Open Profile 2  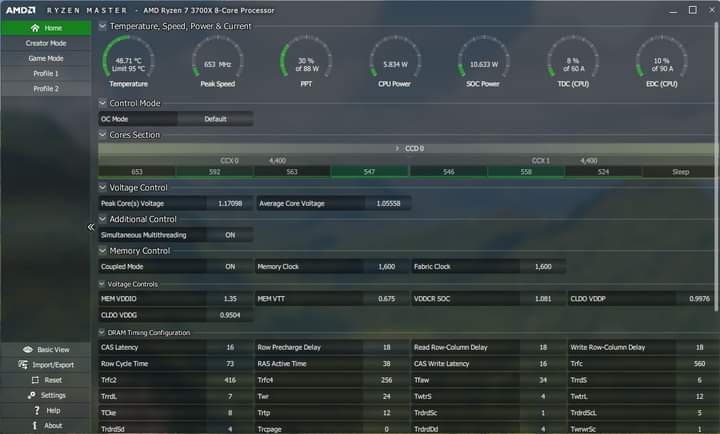(x=46, y=89)
